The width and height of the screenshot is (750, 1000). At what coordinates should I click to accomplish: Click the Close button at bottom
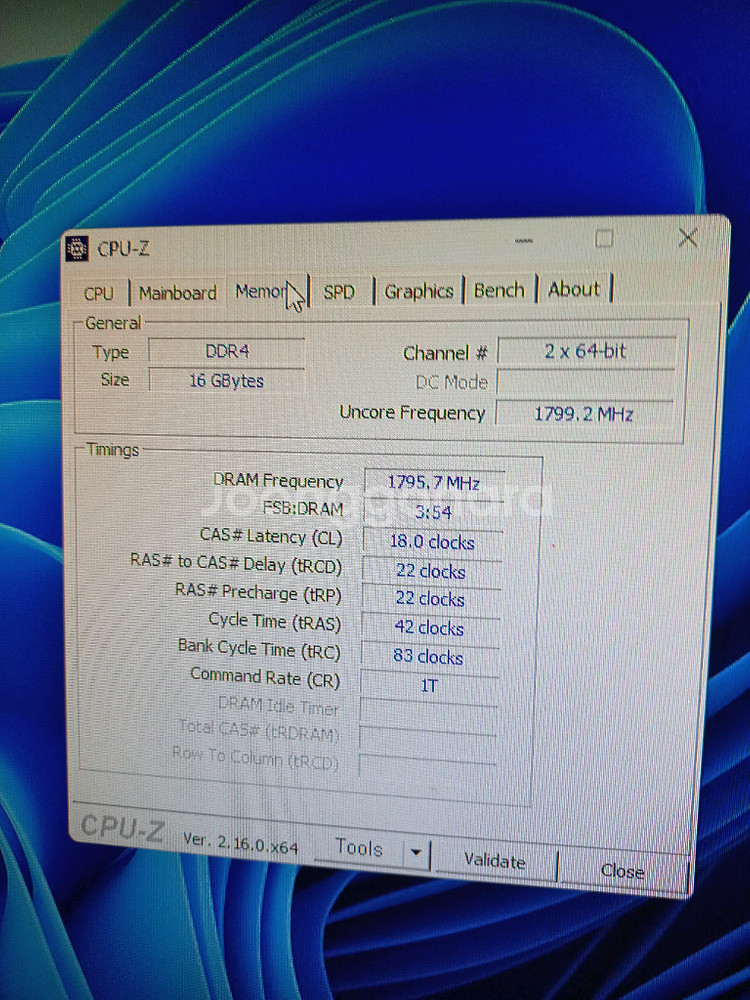[622, 870]
